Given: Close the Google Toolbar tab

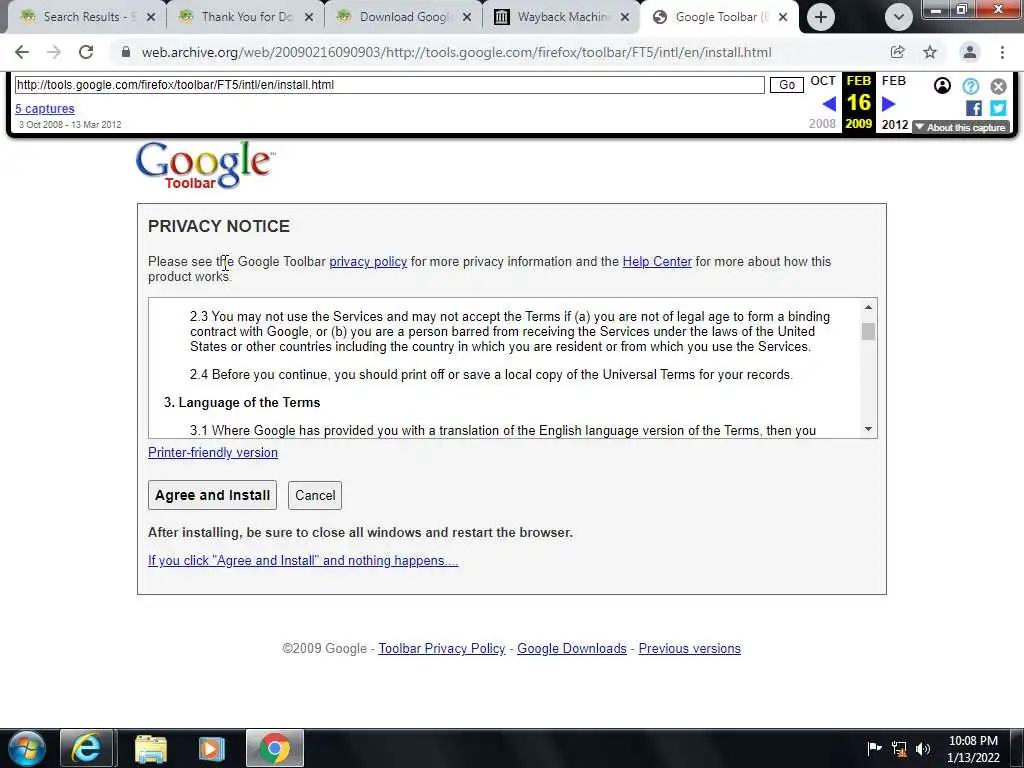Looking at the screenshot, I should coord(783,17).
